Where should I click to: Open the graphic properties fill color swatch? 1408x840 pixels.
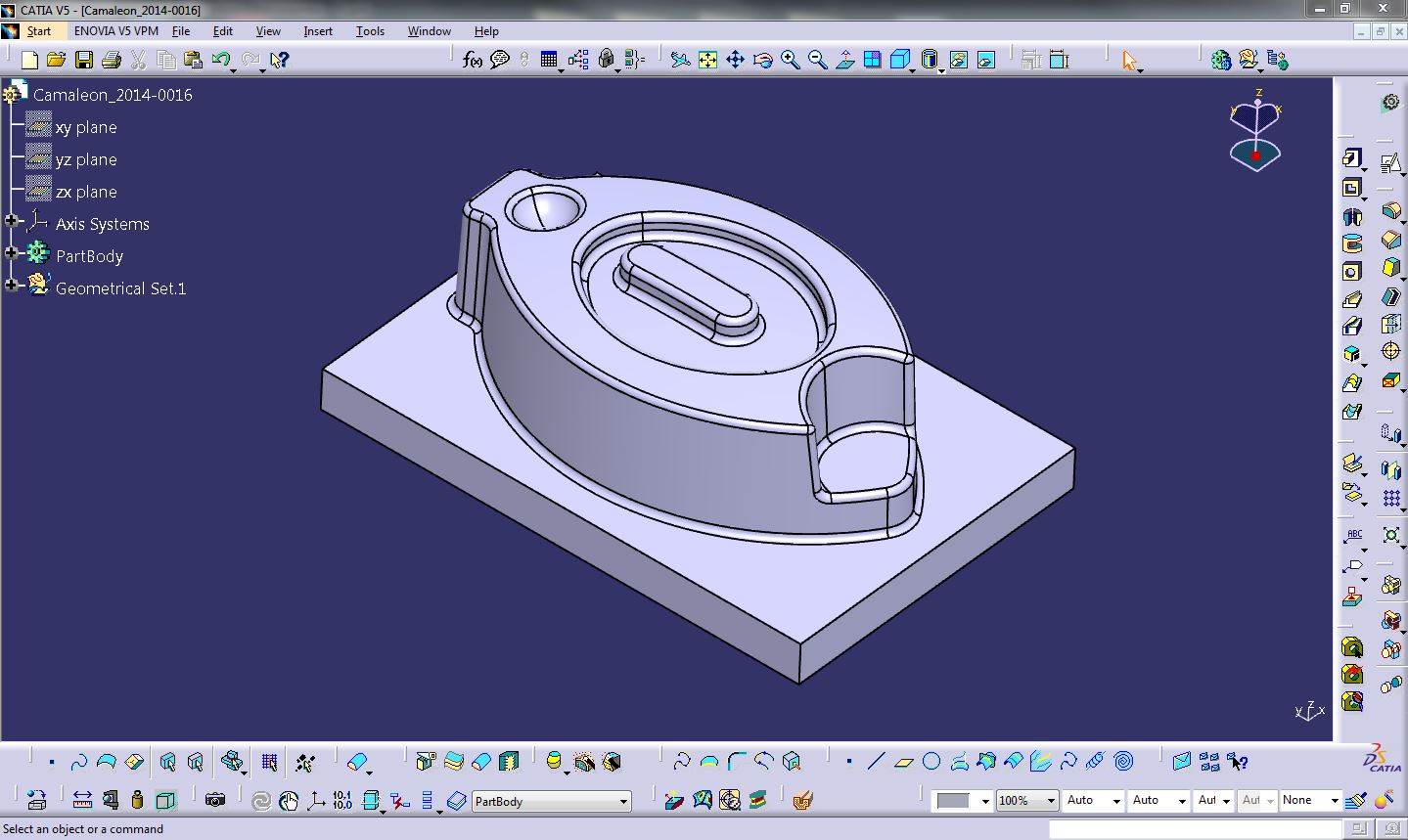pyautogui.click(x=953, y=801)
